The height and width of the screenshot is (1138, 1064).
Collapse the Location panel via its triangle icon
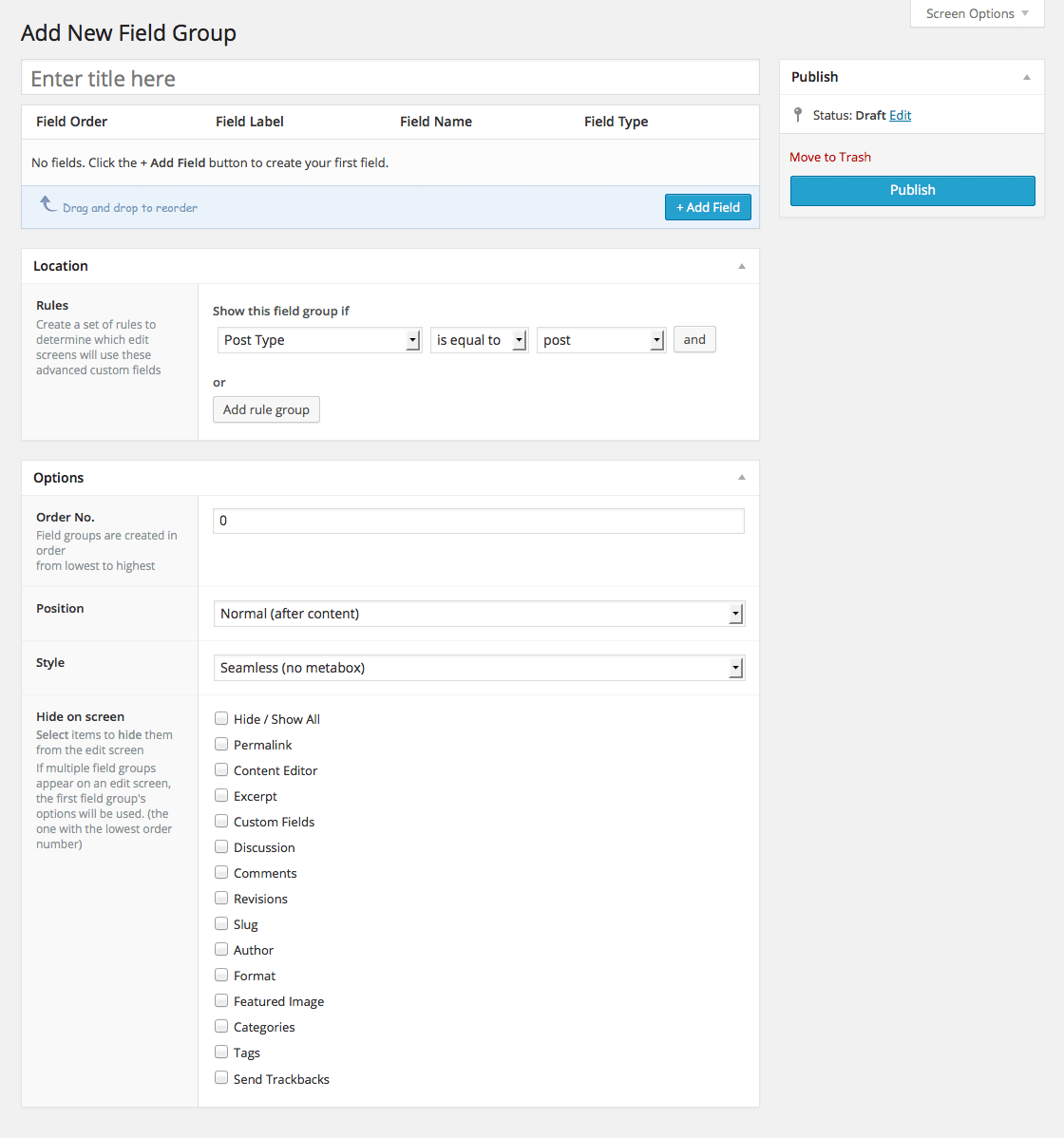coord(742,267)
